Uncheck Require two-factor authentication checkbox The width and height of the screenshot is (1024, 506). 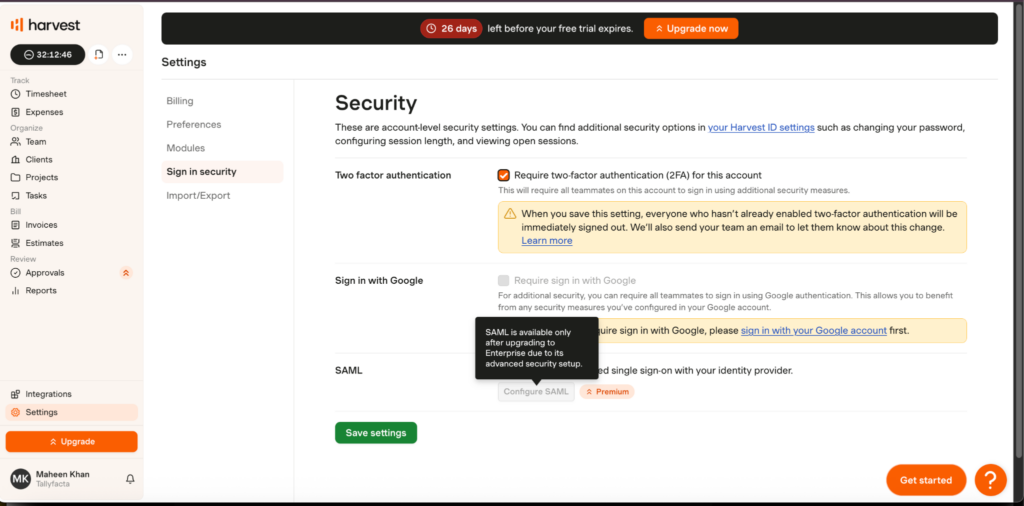coord(504,175)
